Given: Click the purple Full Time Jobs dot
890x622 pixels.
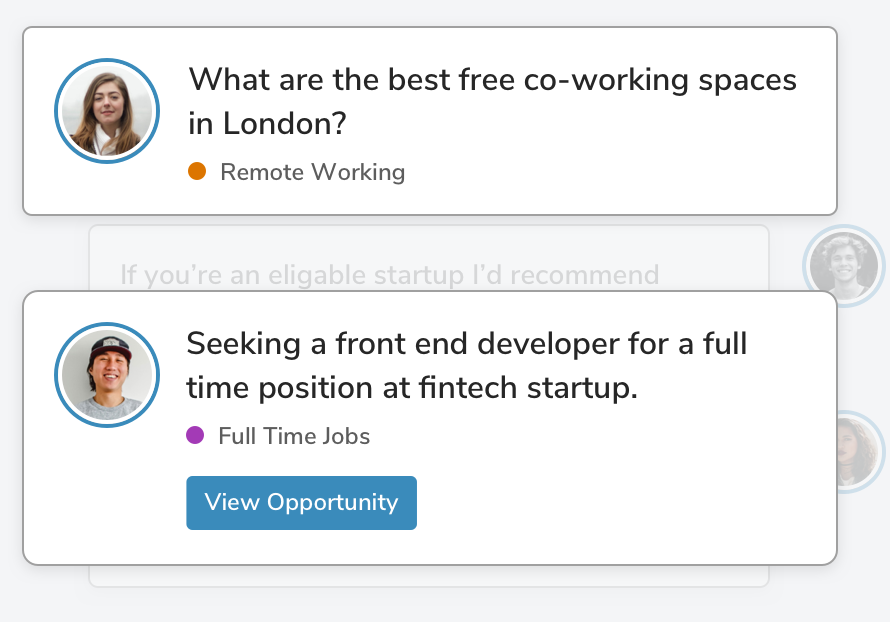Looking at the screenshot, I should pos(195,435).
